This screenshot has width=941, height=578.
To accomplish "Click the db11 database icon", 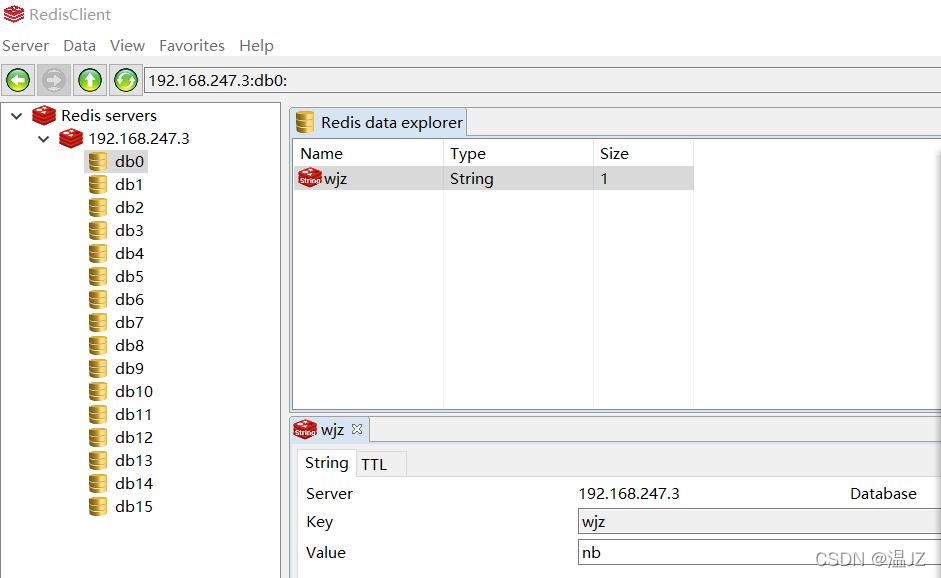I will (x=98, y=414).
